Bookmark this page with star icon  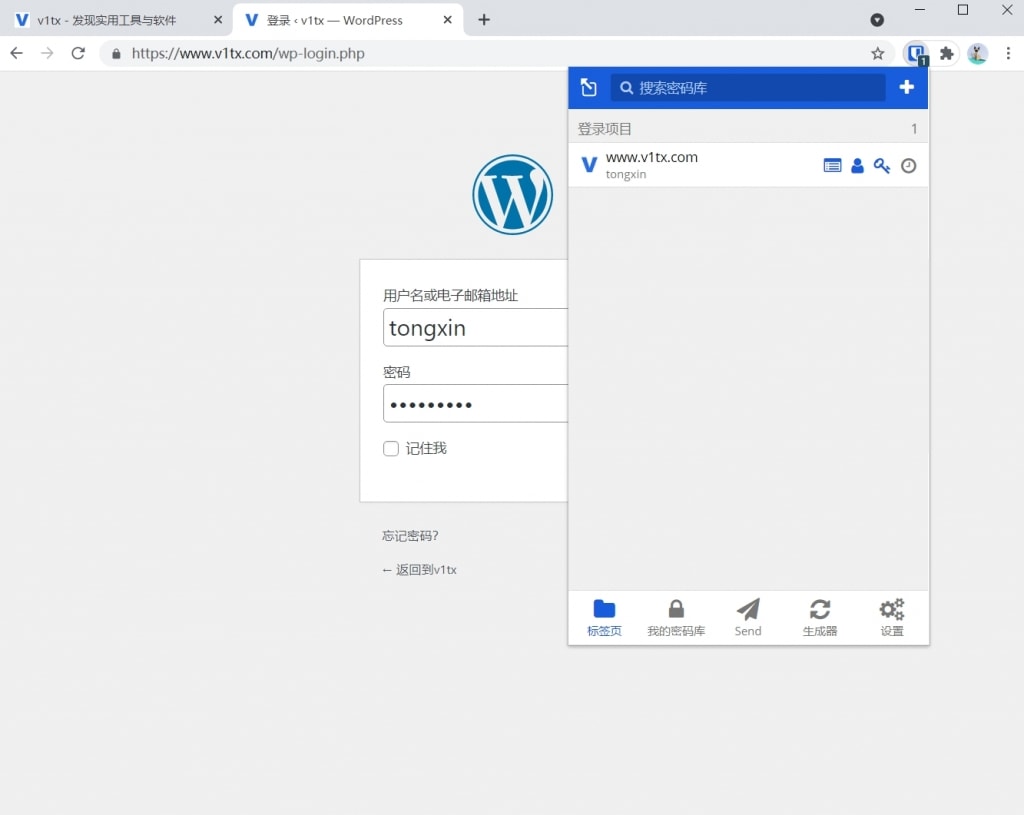click(x=878, y=54)
